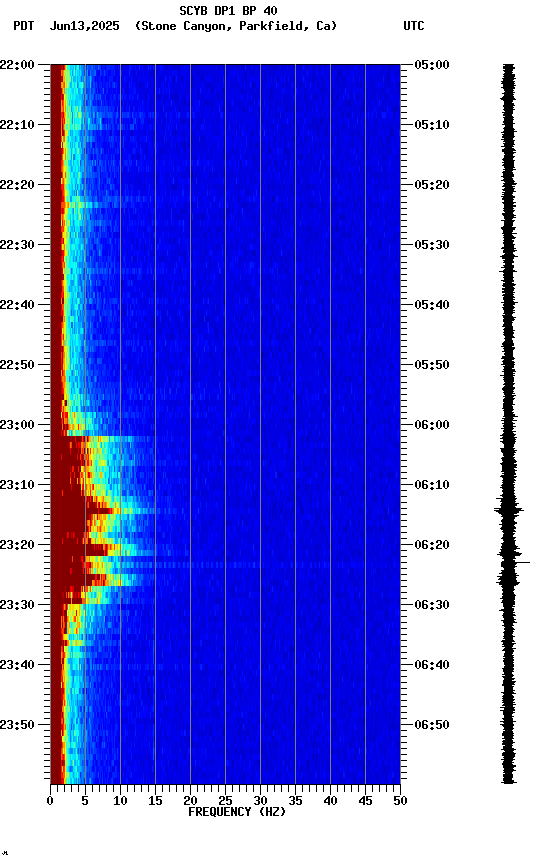The width and height of the screenshot is (552, 864).
Task: Click the 15 Hz frequency axis label
Action: pyautogui.click(x=155, y=801)
